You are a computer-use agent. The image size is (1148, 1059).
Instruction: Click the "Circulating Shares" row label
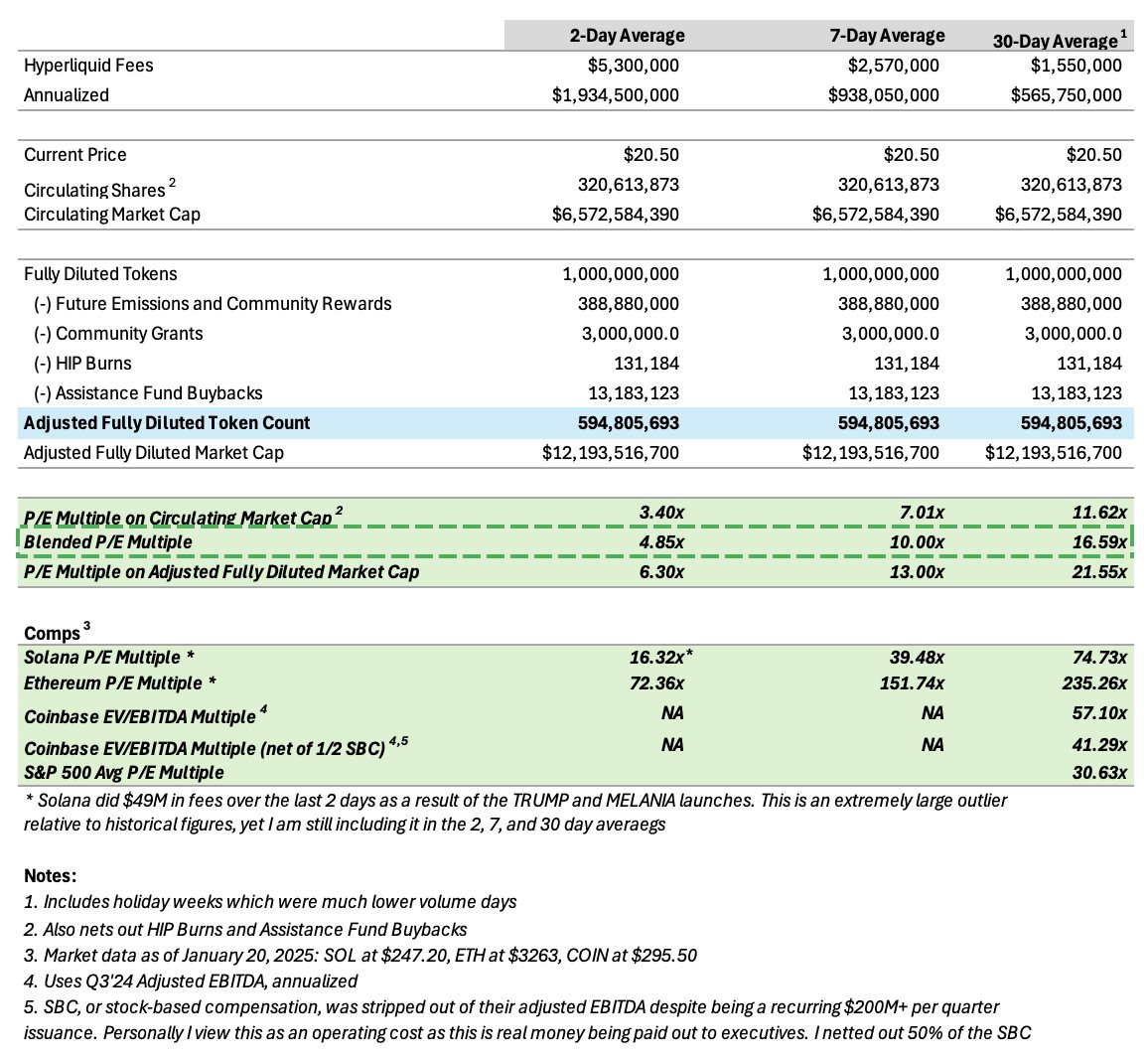(x=99, y=188)
